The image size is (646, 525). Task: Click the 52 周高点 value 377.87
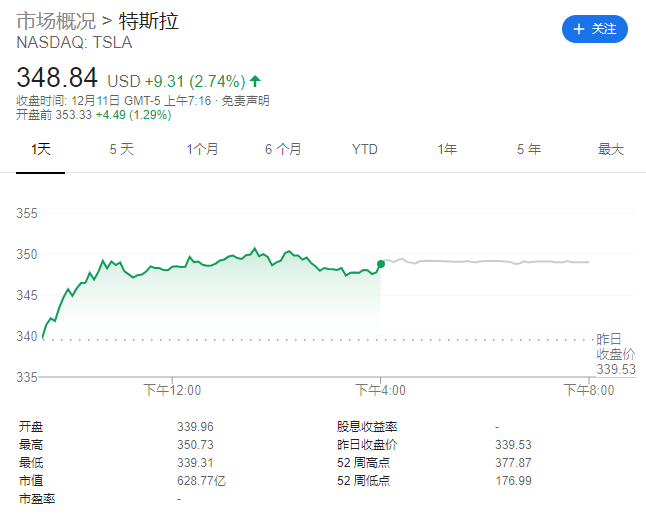(x=513, y=463)
